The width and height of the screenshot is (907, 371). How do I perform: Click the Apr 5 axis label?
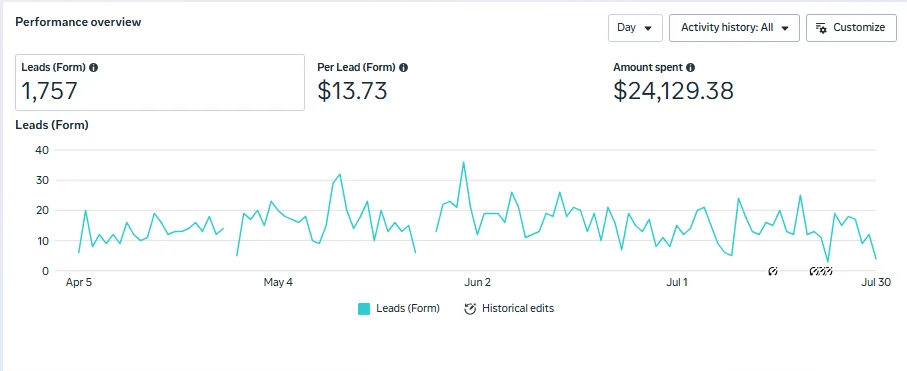pos(79,282)
